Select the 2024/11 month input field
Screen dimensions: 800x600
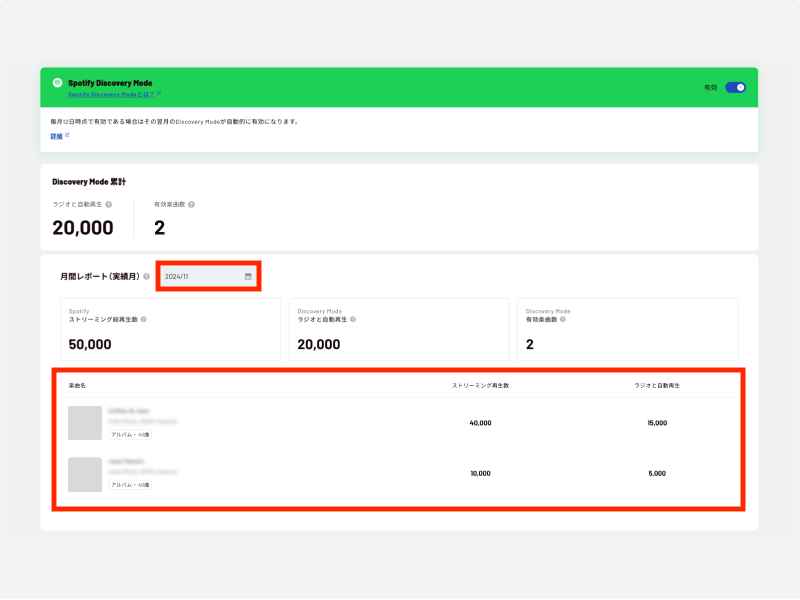[x=208, y=277]
